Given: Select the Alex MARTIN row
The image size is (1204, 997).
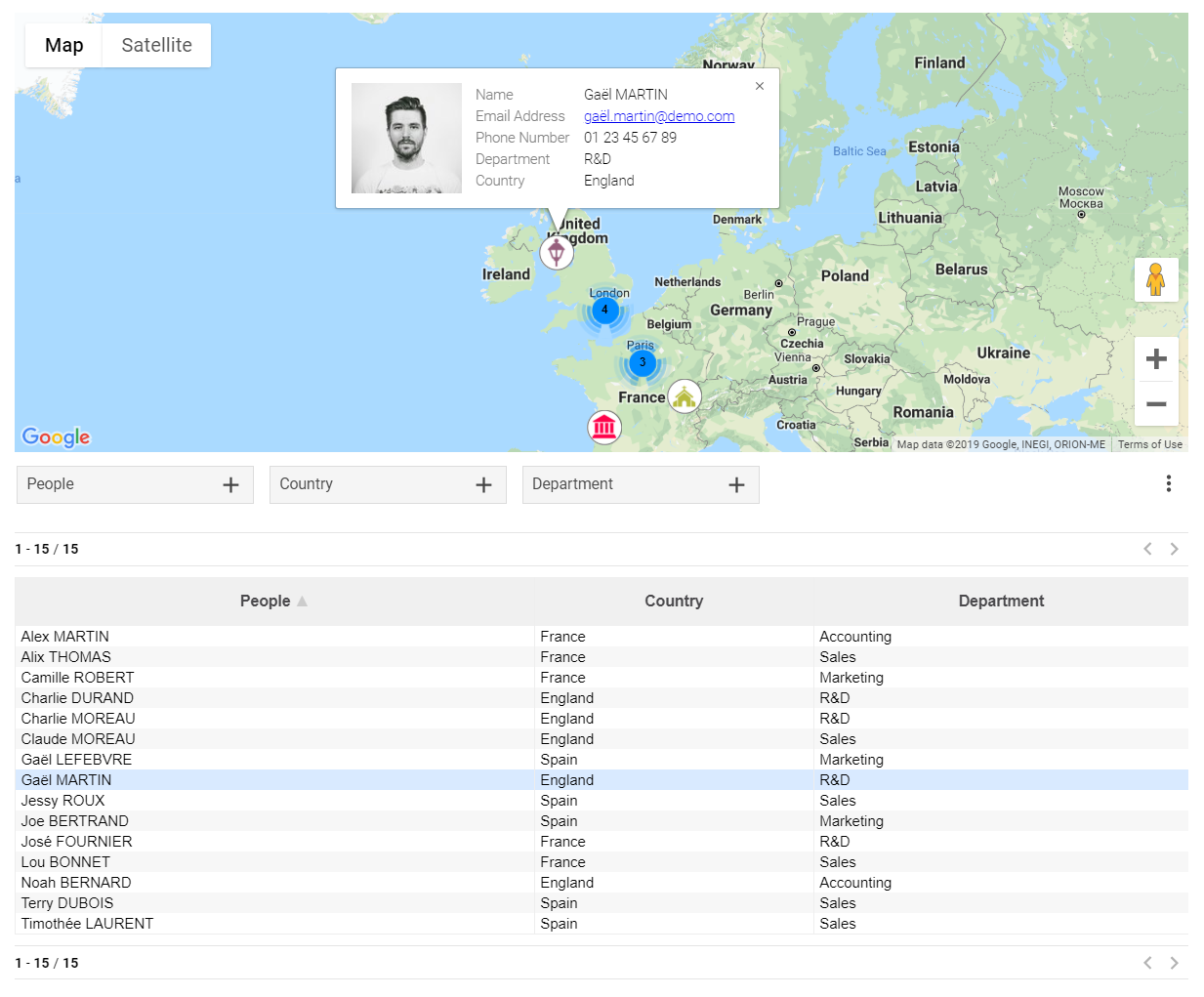Looking at the screenshot, I should click(x=65, y=637).
